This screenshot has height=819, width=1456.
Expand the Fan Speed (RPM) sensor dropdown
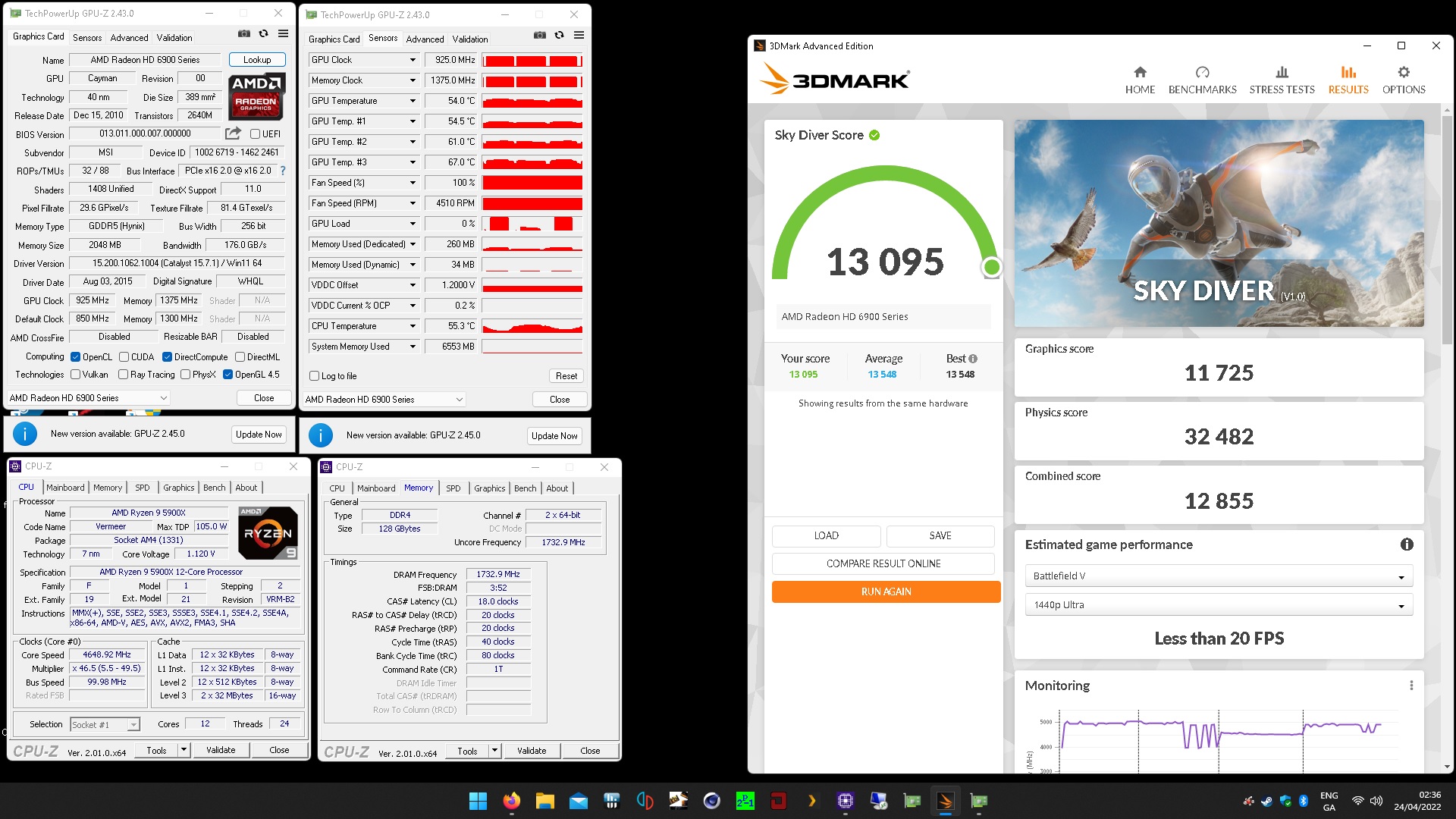[413, 203]
